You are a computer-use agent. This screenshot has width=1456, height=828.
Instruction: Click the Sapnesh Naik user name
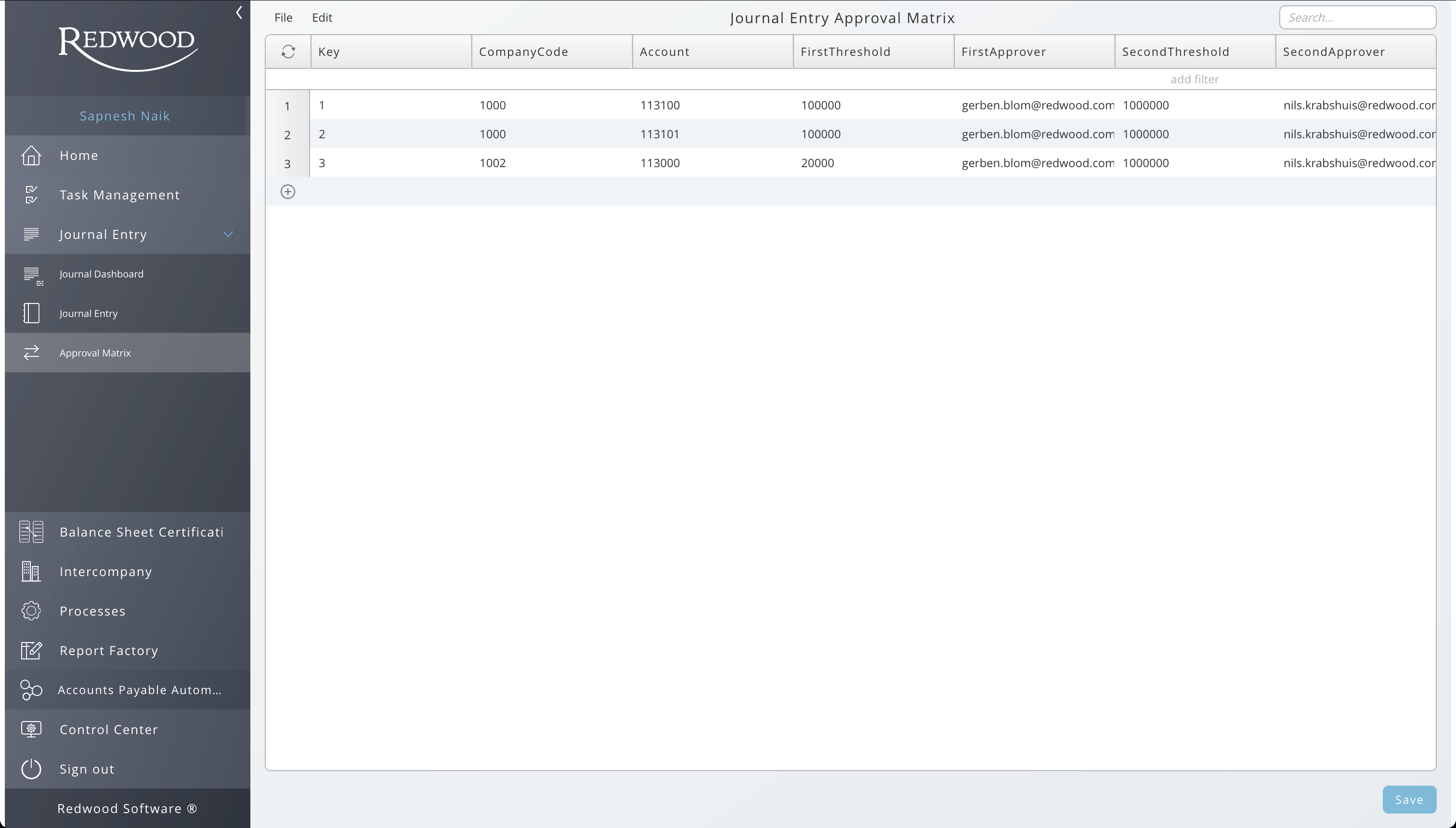(124, 116)
